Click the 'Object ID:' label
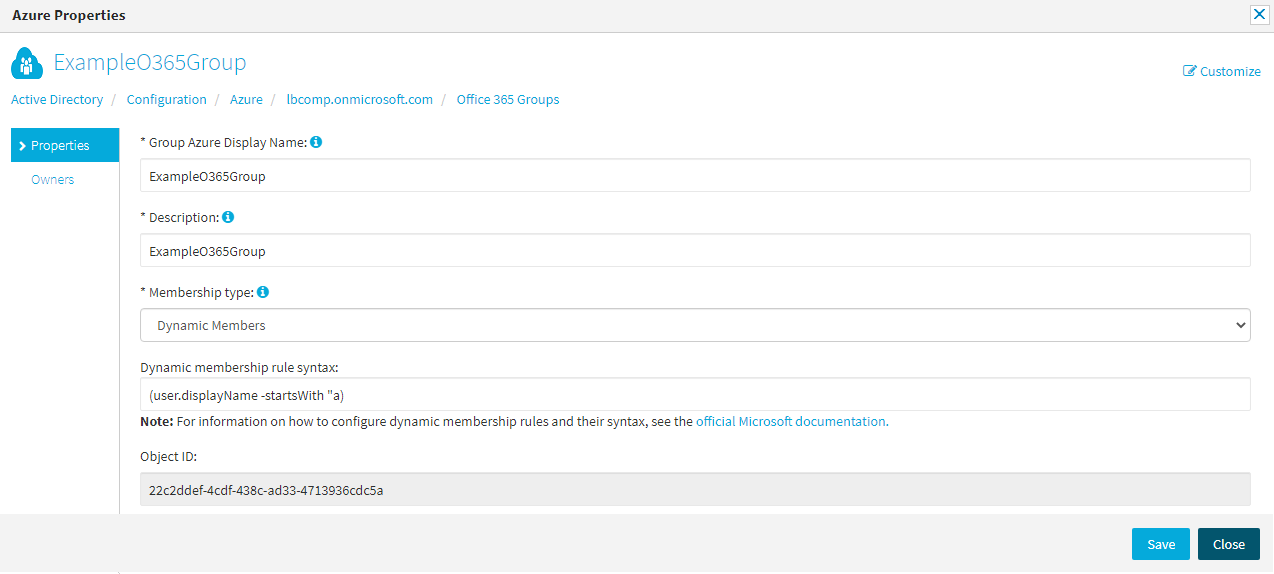Image resolution: width=1274 pixels, height=574 pixels. pos(168,457)
